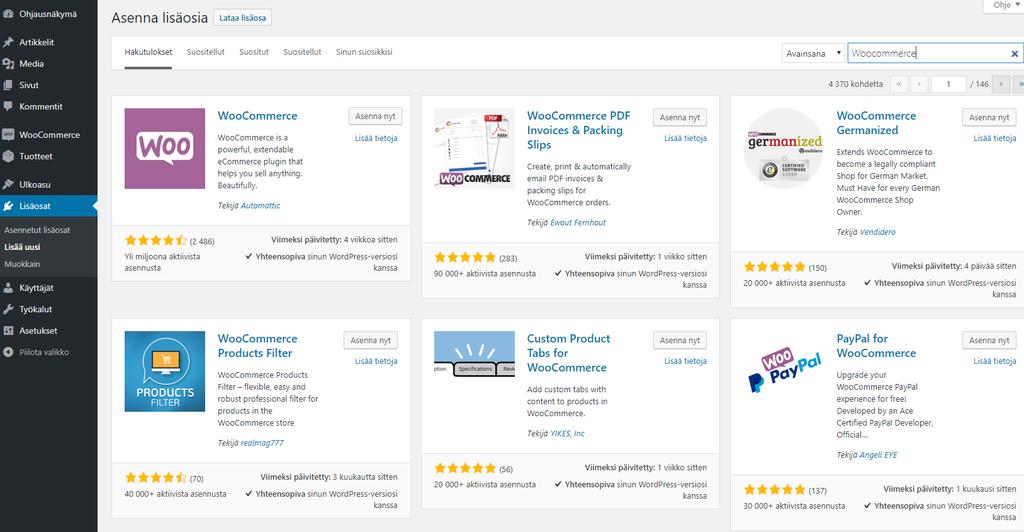
Task: Install Custom Product Tabs plugin
Action: 680,340
